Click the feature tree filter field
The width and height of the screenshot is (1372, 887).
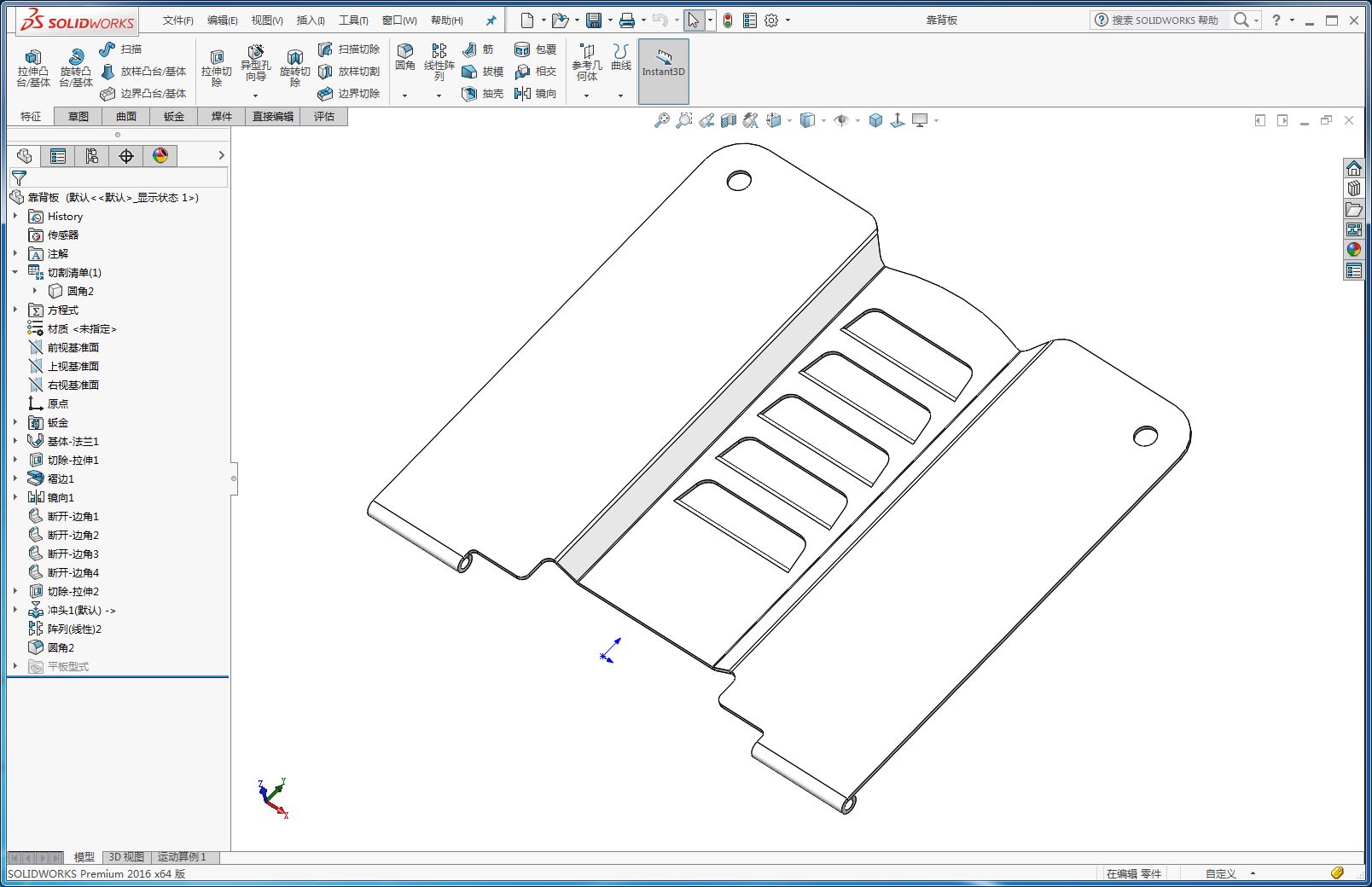(x=119, y=178)
